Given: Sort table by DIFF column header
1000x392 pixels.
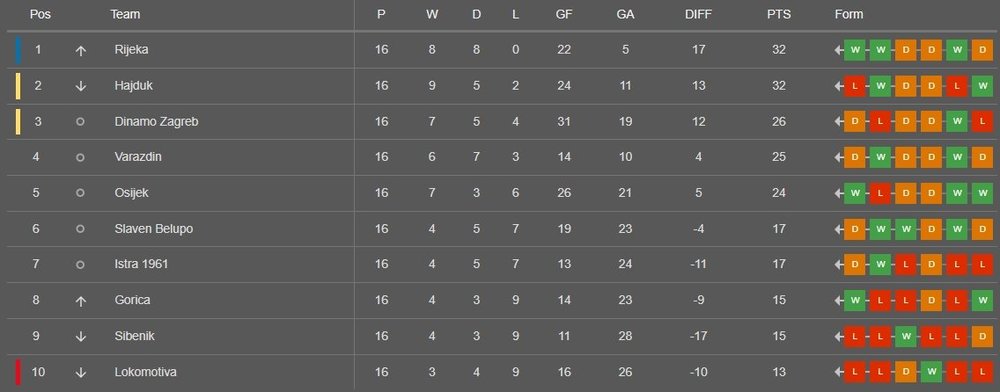Looking at the screenshot, I should tap(698, 14).
